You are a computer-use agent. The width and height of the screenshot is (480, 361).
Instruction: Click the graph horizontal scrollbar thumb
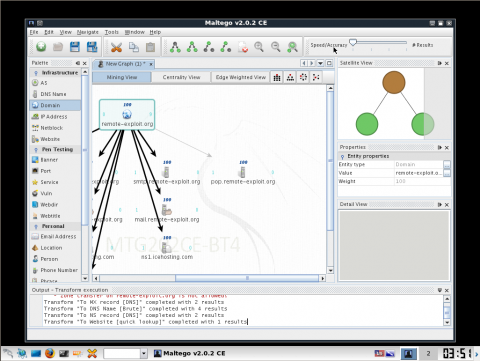click(247, 278)
